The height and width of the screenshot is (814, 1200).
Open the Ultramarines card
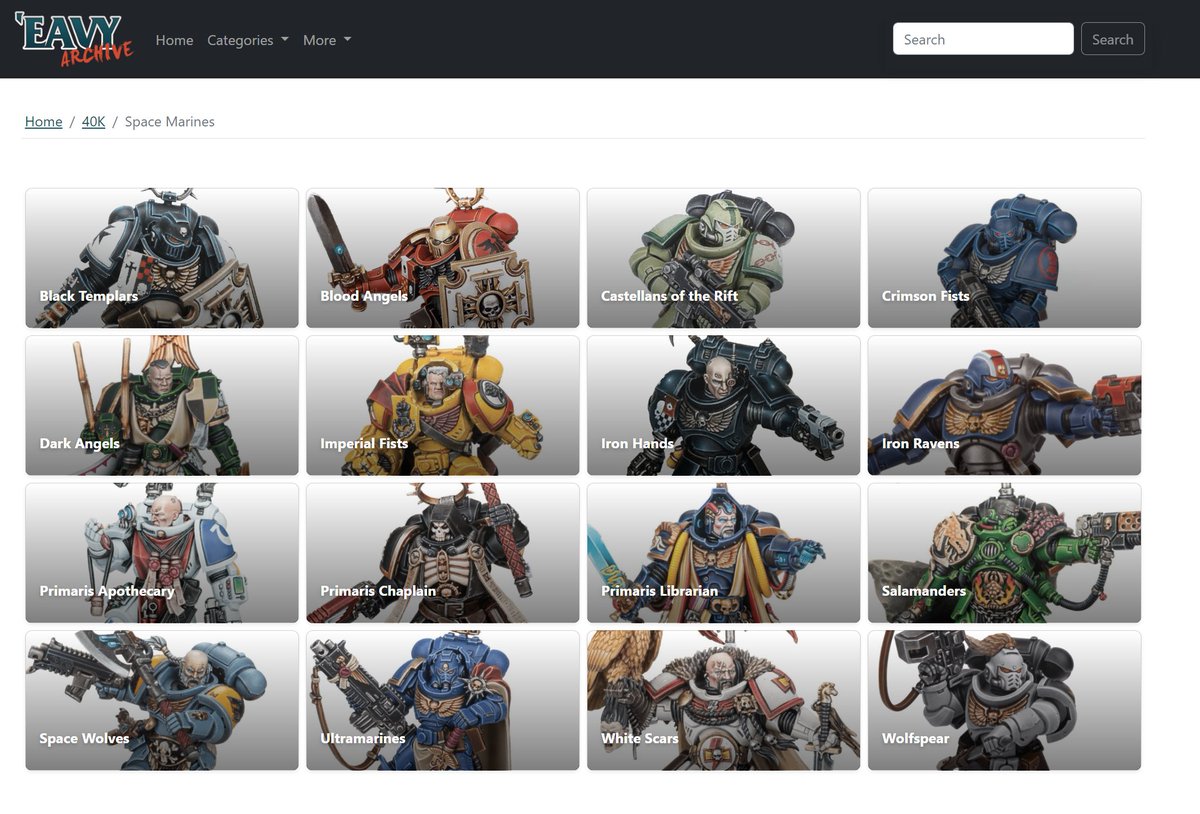[443, 700]
